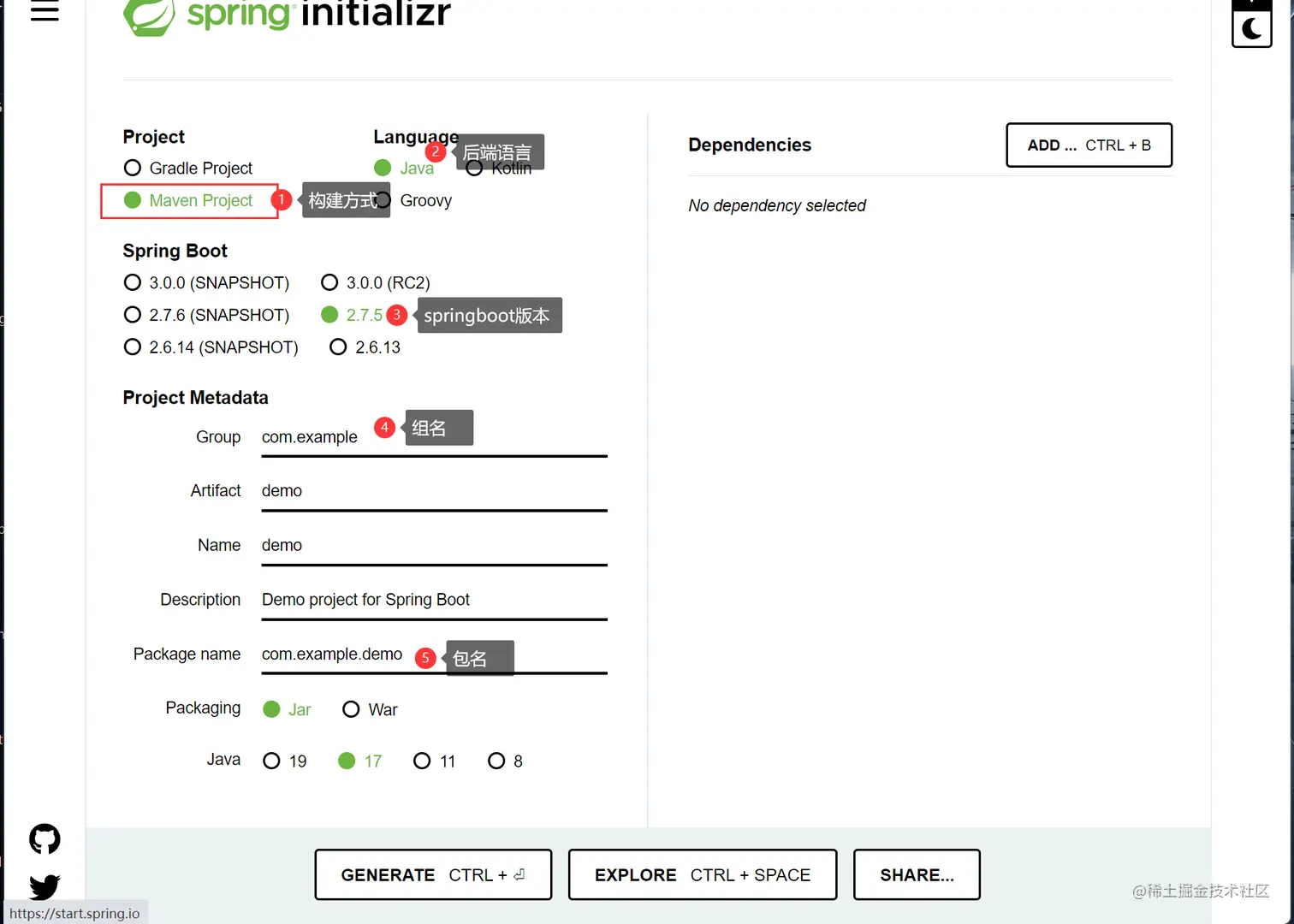Click the EXPLORE button
This screenshot has width=1294, height=924.
tap(703, 874)
